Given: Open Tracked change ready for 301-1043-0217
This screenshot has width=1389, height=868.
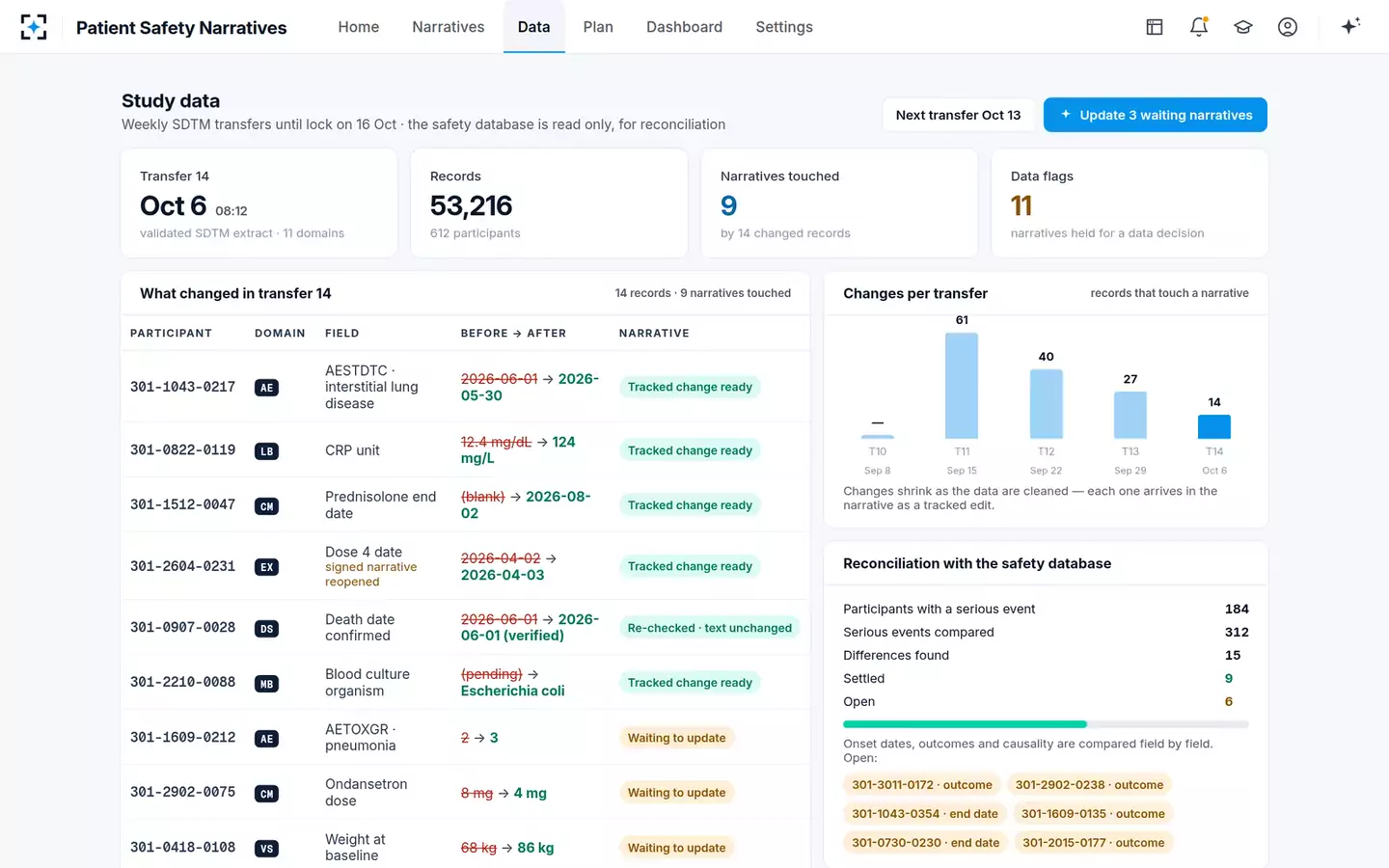Looking at the screenshot, I should point(690,387).
